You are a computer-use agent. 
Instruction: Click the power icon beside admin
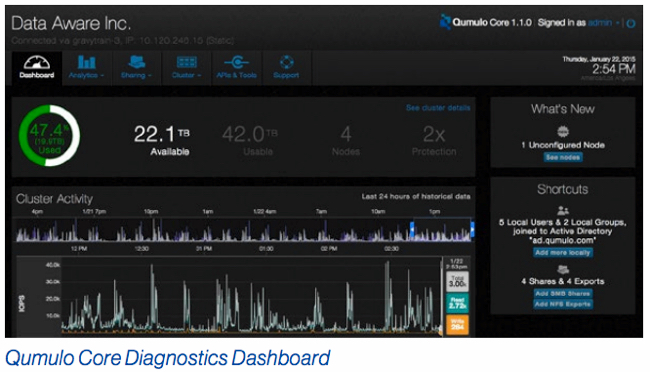point(631,24)
